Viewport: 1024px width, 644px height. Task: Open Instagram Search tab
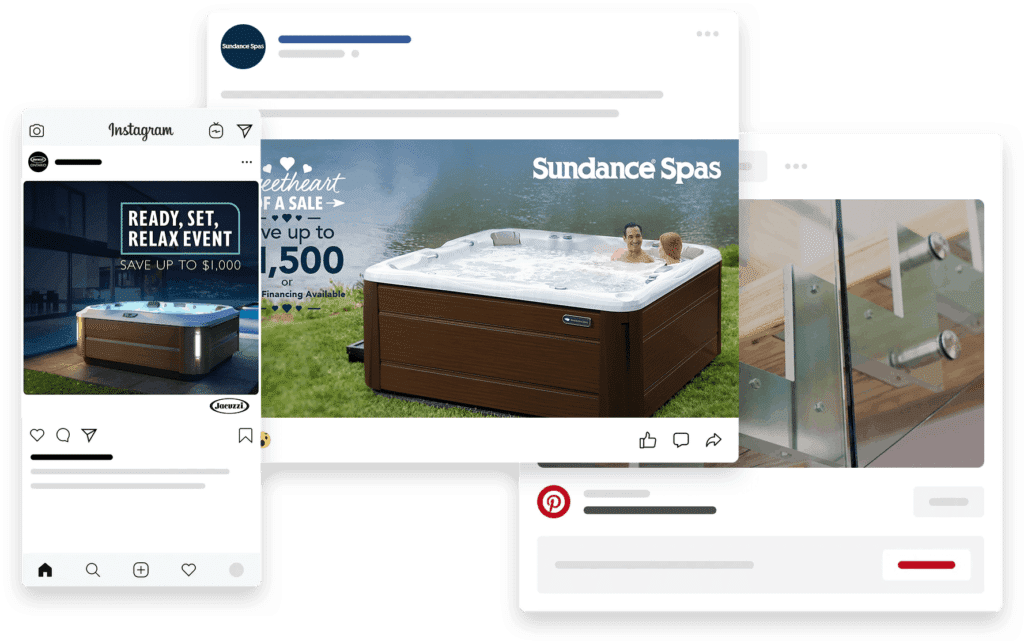[93, 570]
